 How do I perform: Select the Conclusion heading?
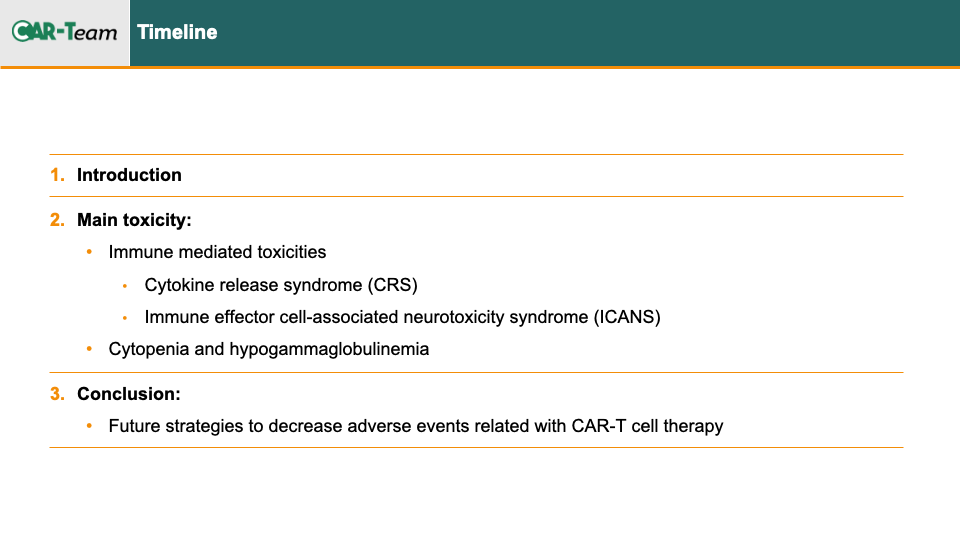point(129,394)
